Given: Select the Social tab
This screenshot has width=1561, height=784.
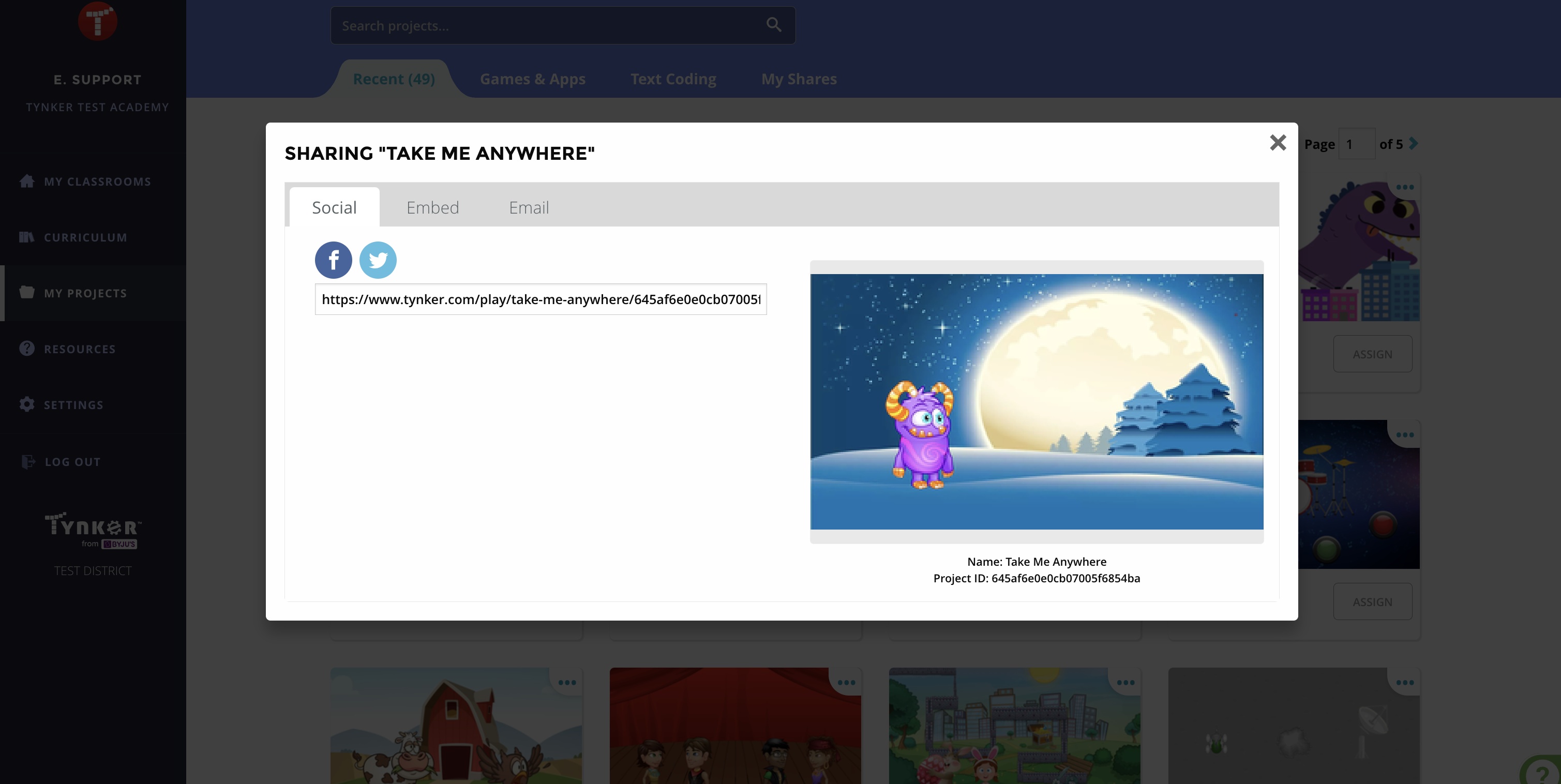Looking at the screenshot, I should click(335, 207).
